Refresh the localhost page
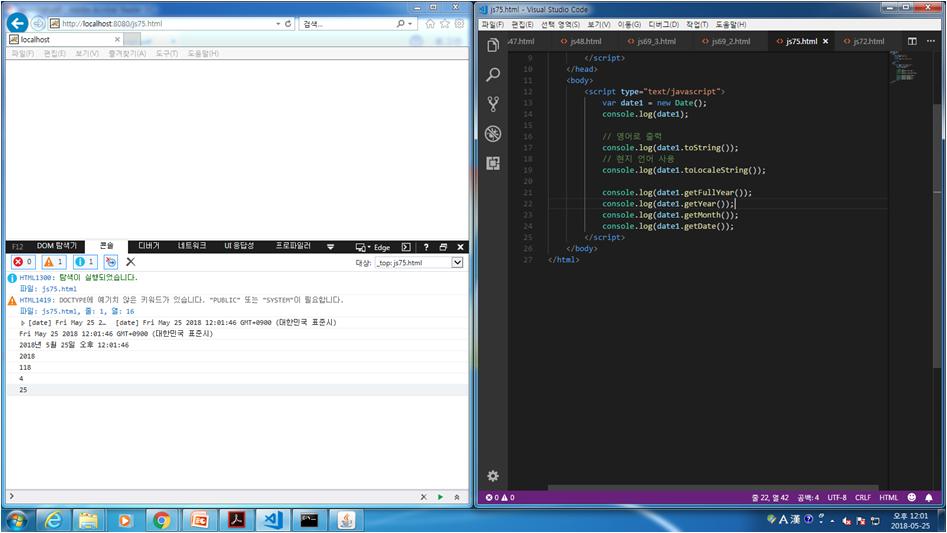The image size is (947, 533). click(x=288, y=24)
